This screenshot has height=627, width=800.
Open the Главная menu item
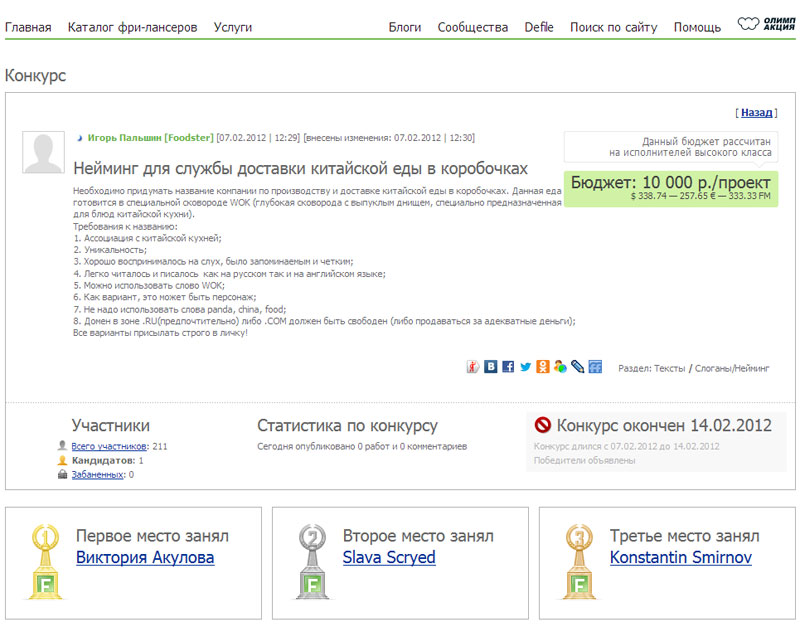[x=28, y=28]
